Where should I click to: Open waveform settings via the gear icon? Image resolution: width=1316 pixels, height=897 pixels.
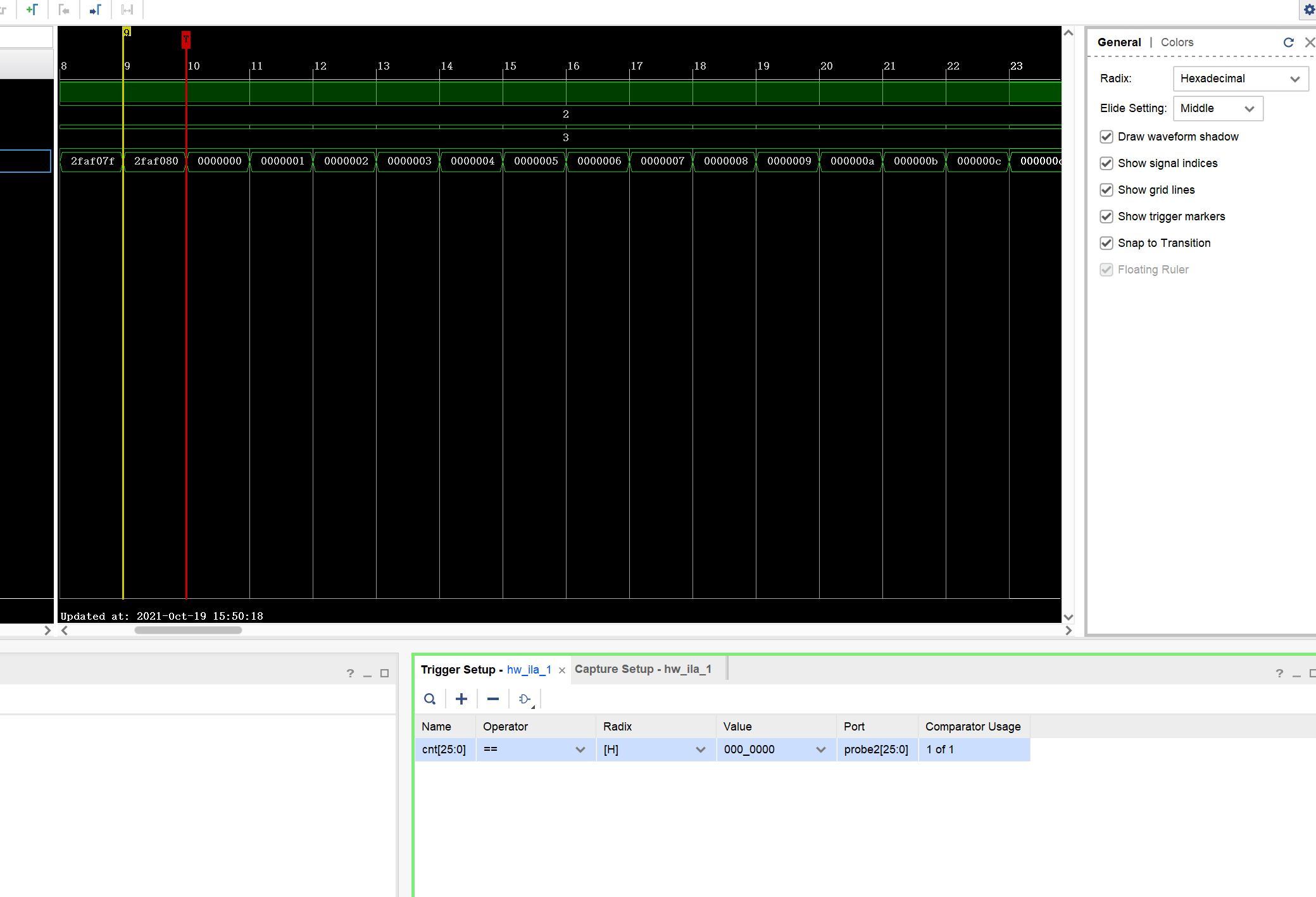point(1308,10)
